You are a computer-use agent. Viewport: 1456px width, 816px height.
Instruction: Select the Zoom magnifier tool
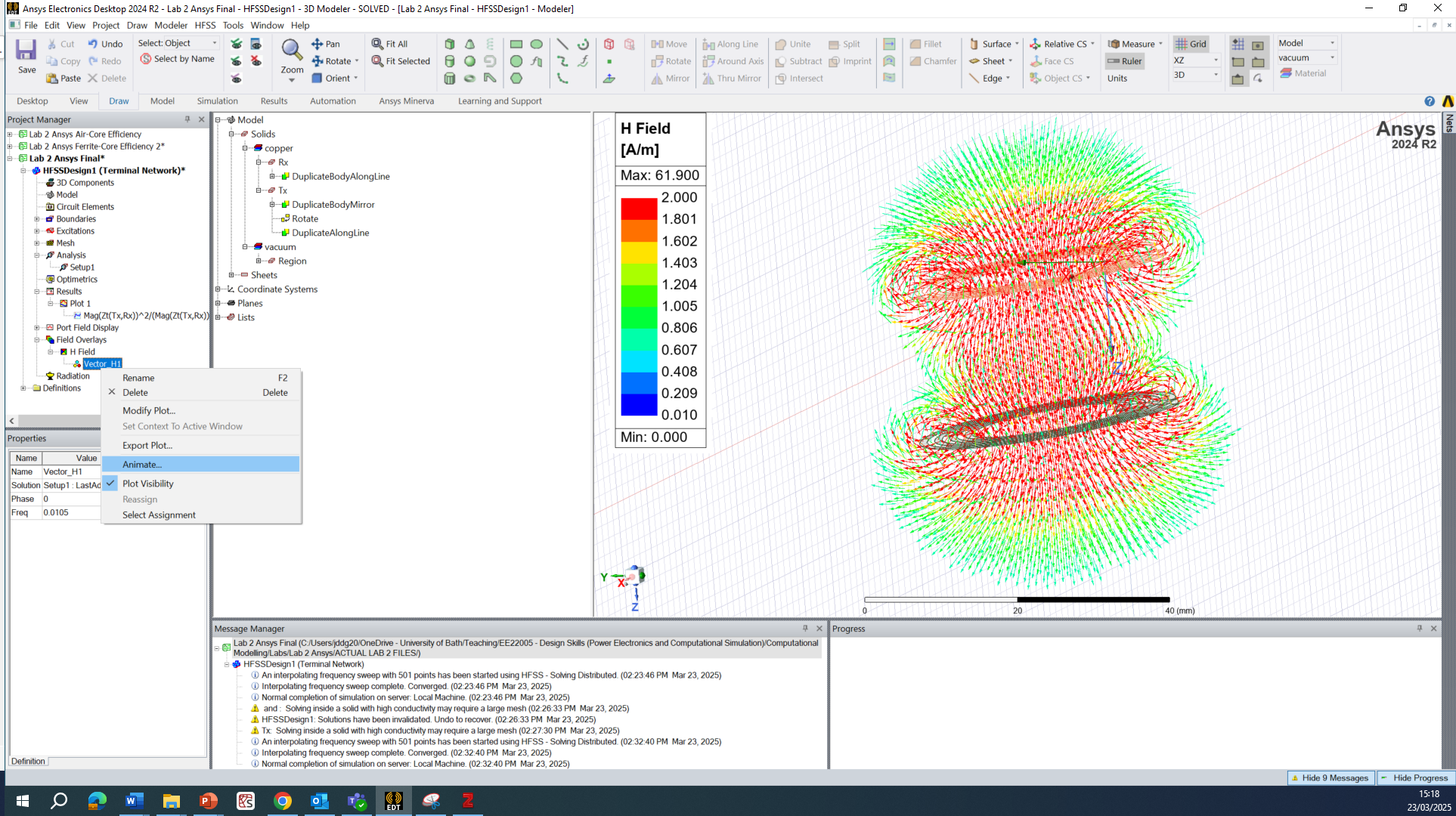point(292,51)
